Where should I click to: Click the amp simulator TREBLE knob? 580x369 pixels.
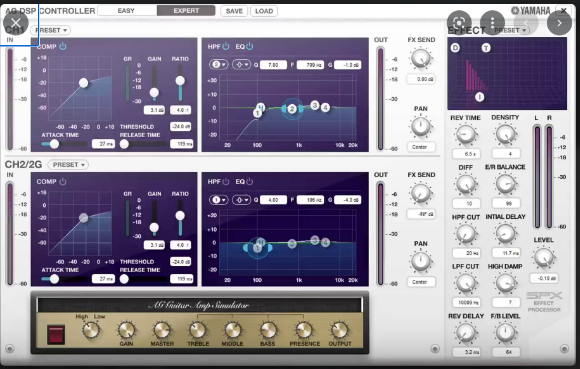click(198, 330)
